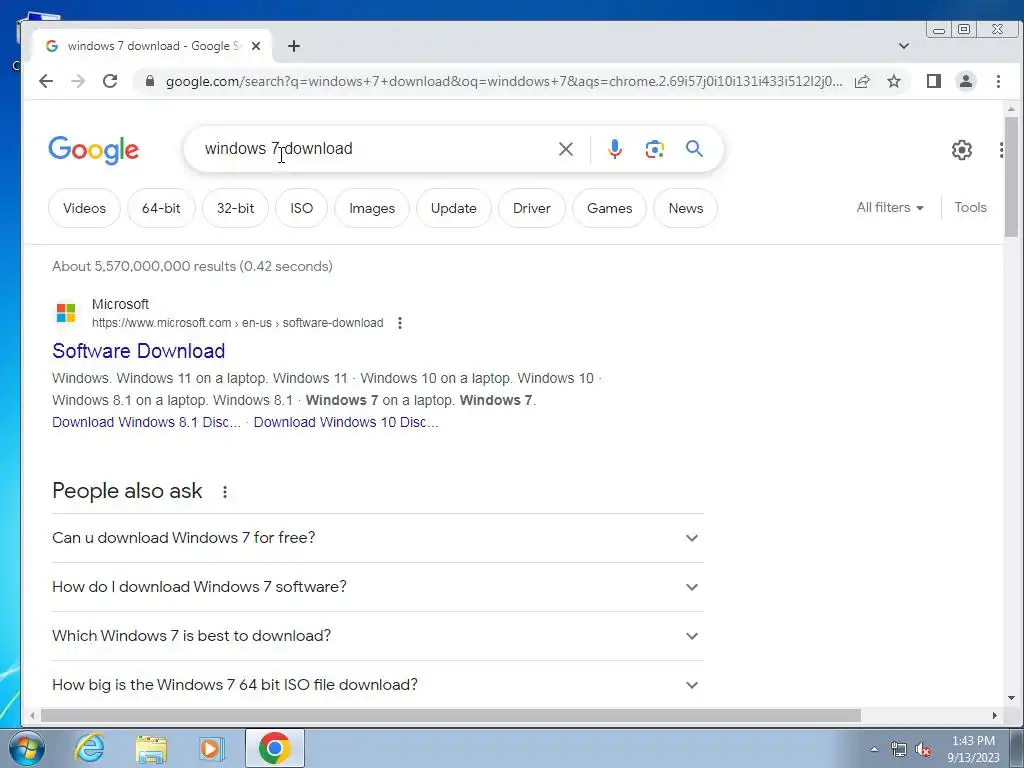The image size is (1024, 768).
Task: Expand 'How big is the Windows 7 64 bit ISO'
Action: point(377,684)
